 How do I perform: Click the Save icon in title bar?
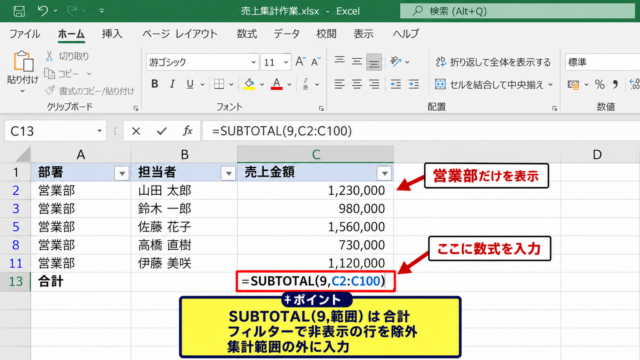19,11
